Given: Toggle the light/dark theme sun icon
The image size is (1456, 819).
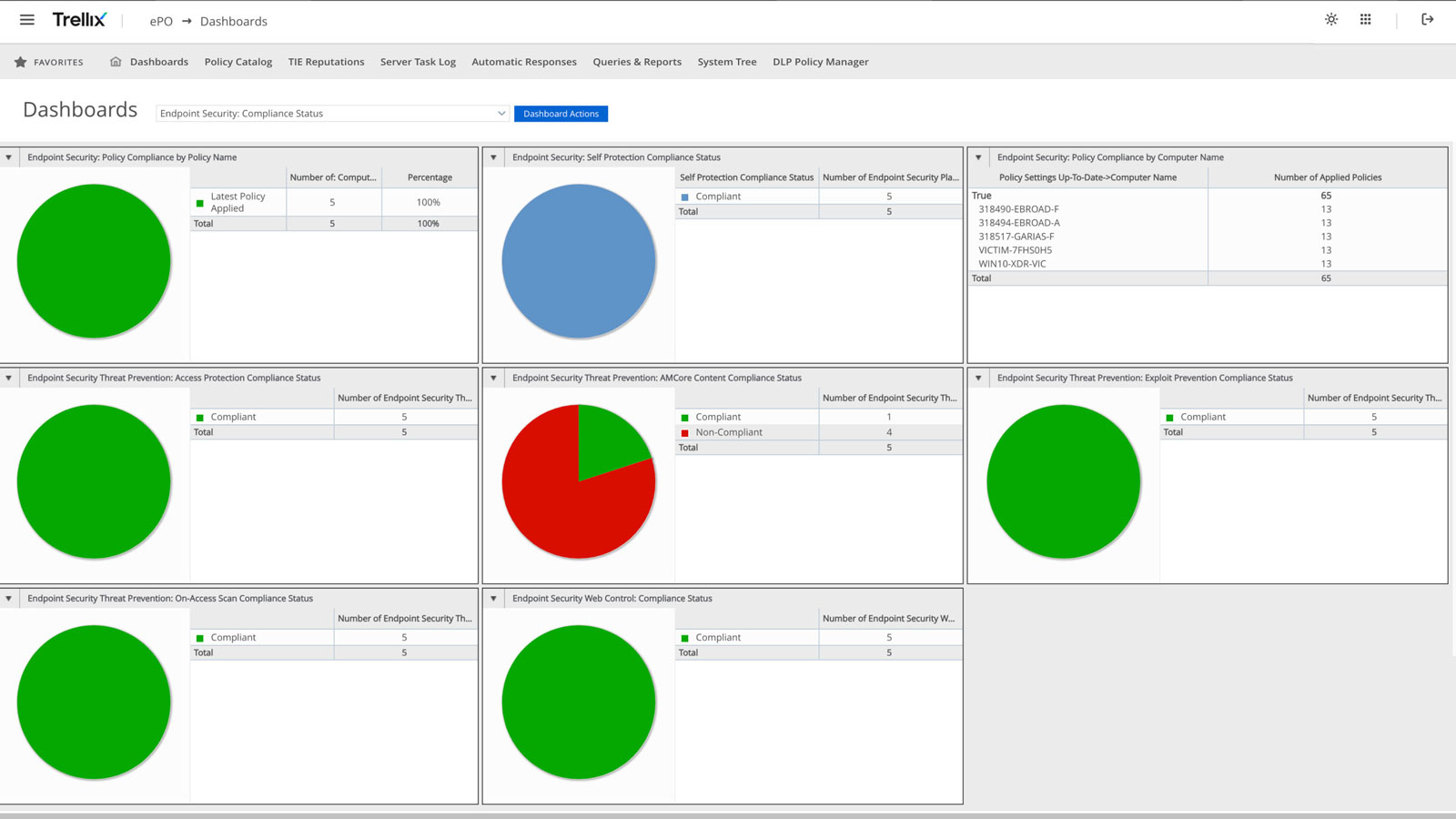Looking at the screenshot, I should (x=1331, y=19).
